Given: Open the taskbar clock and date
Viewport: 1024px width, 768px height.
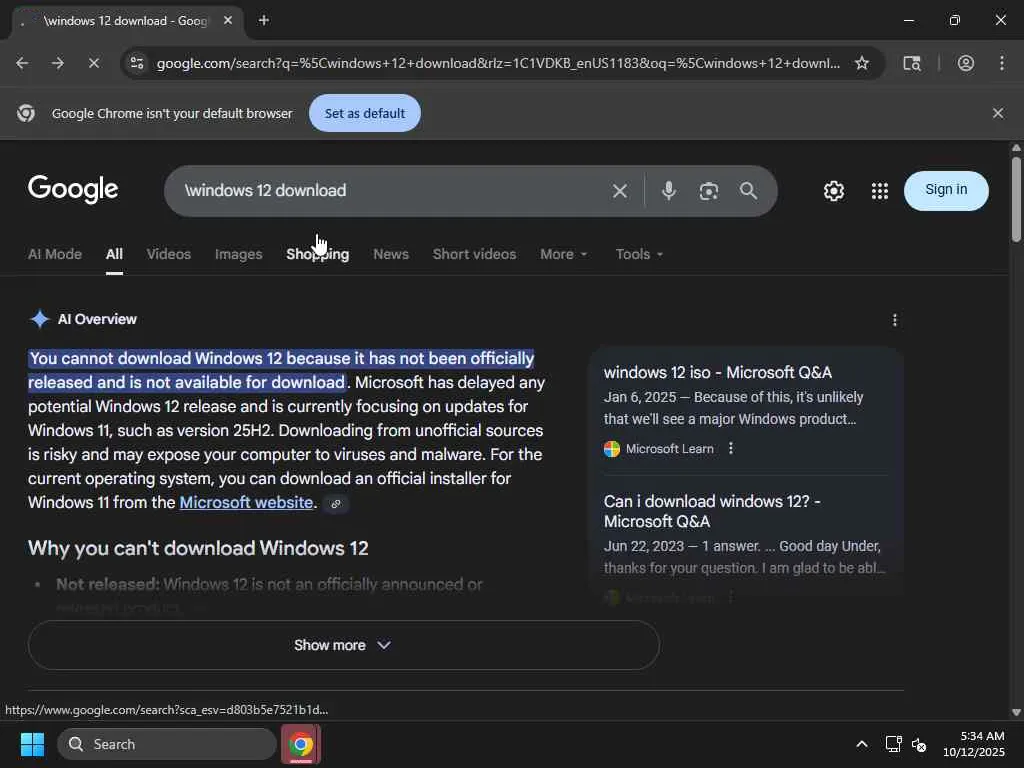Looking at the screenshot, I should (973, 744).
